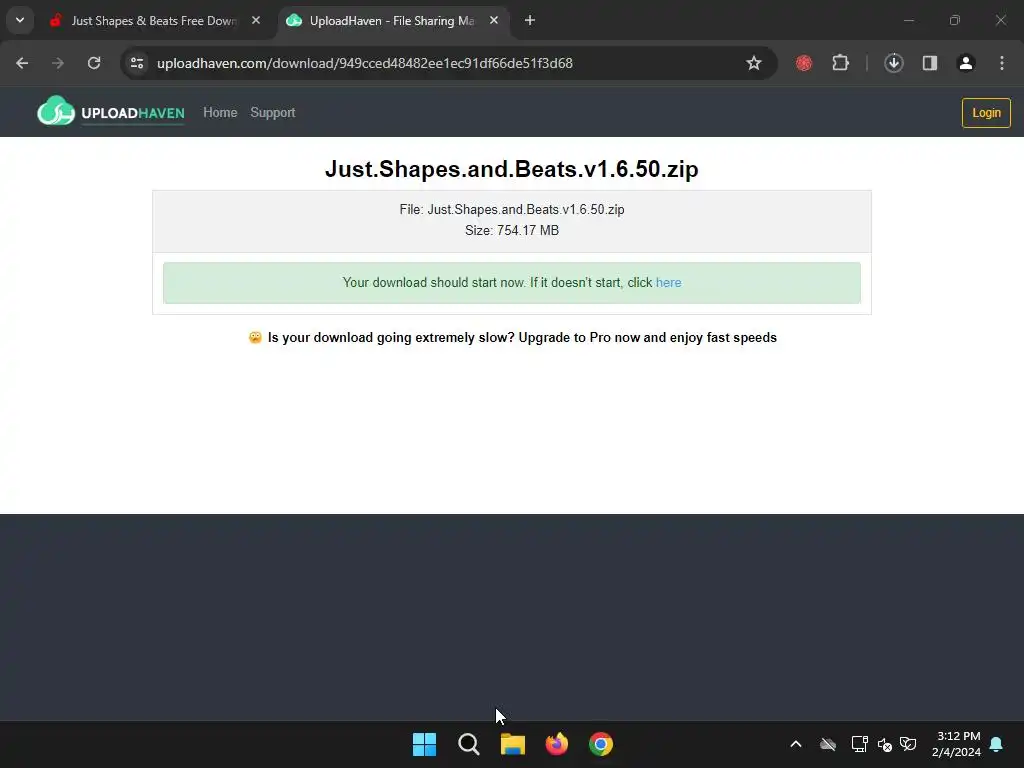Click the 'File: Just.Shapes.and.Beats.v1.6.50.zip' line

coord(512,210)
